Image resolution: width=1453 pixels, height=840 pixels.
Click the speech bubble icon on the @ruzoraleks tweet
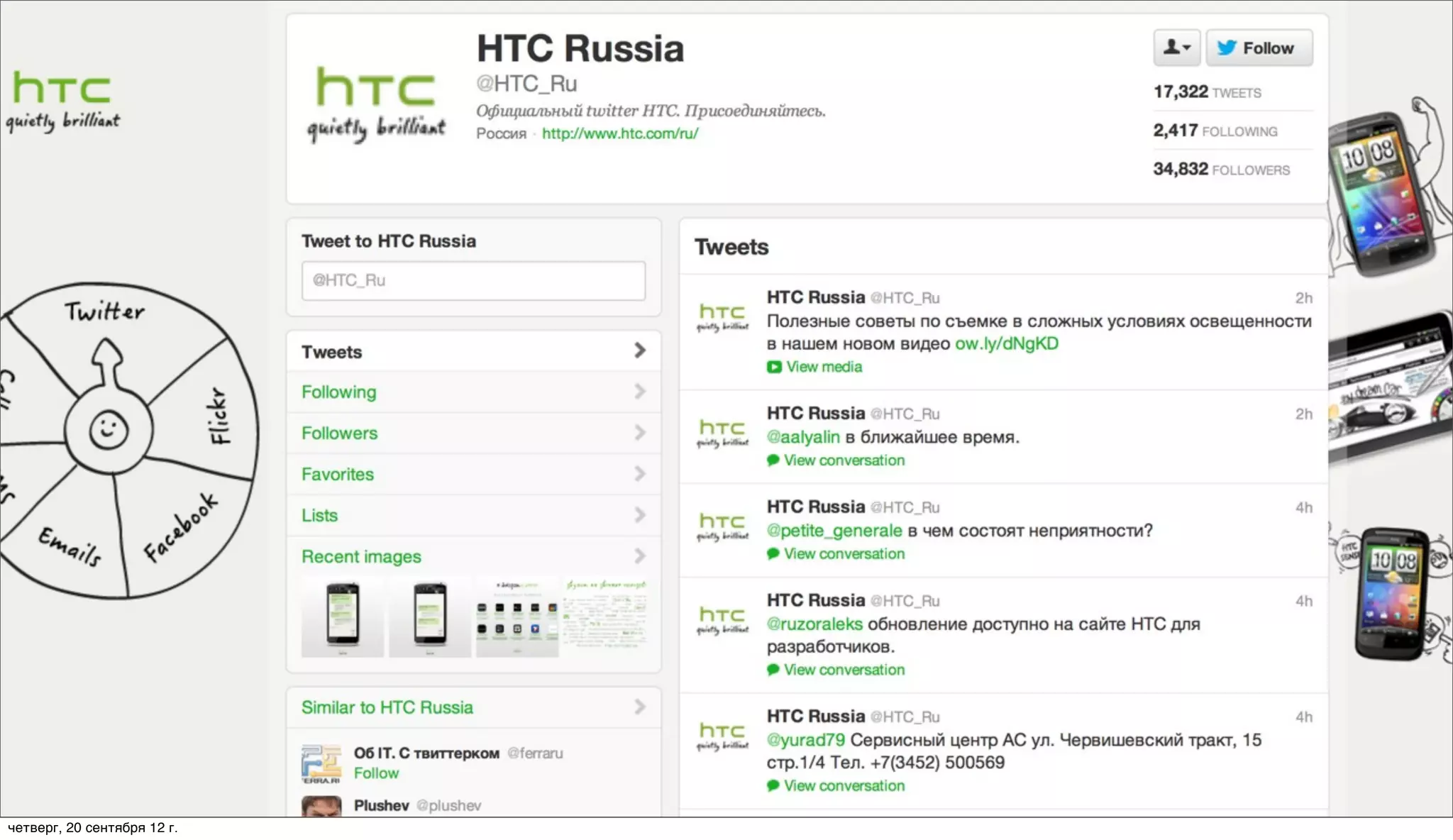point(773,670)
